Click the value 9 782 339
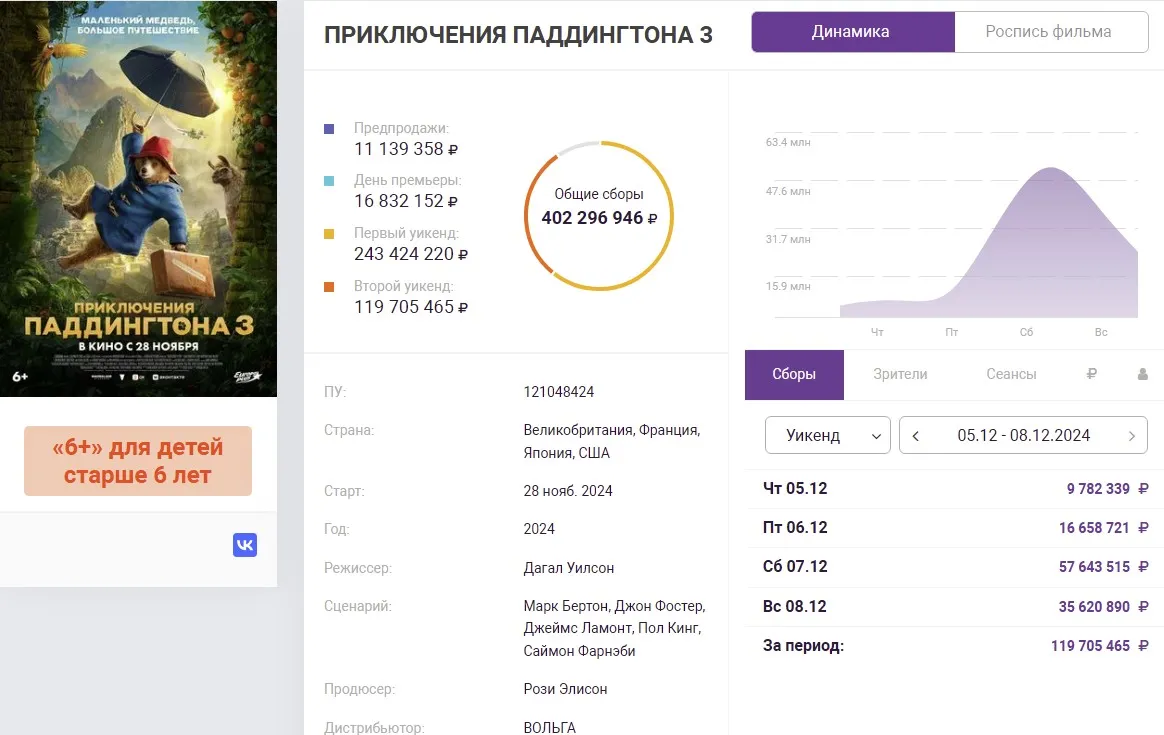This screenshot has height=735, width=1164. pos(1099,489)
